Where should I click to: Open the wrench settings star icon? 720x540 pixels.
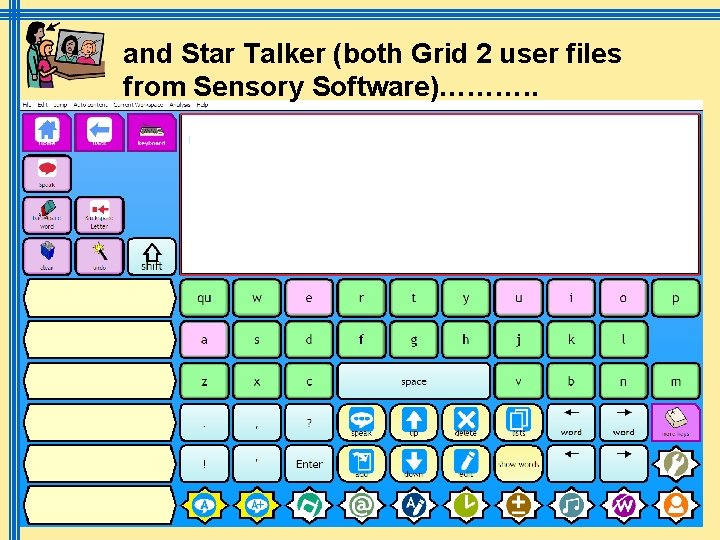coord(675,464)
